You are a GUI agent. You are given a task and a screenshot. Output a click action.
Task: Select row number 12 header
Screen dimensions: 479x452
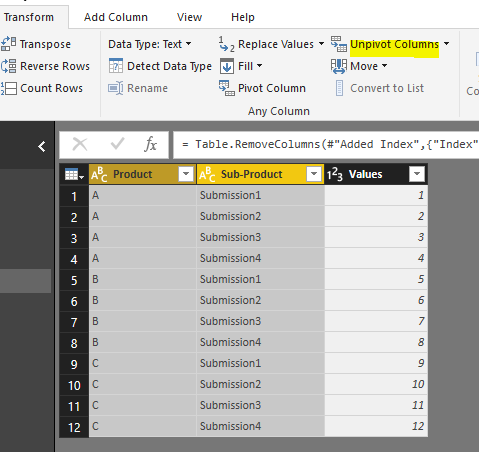[x=74, y=427]
